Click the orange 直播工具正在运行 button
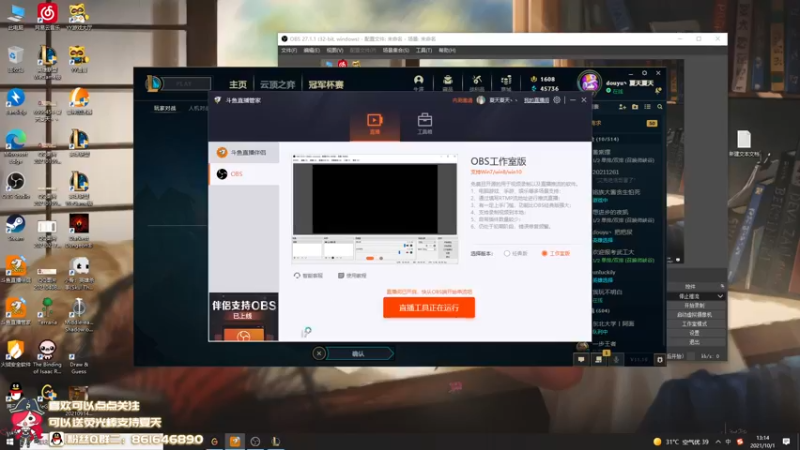This screenshot has width=800, height=450. pos(429,308)
